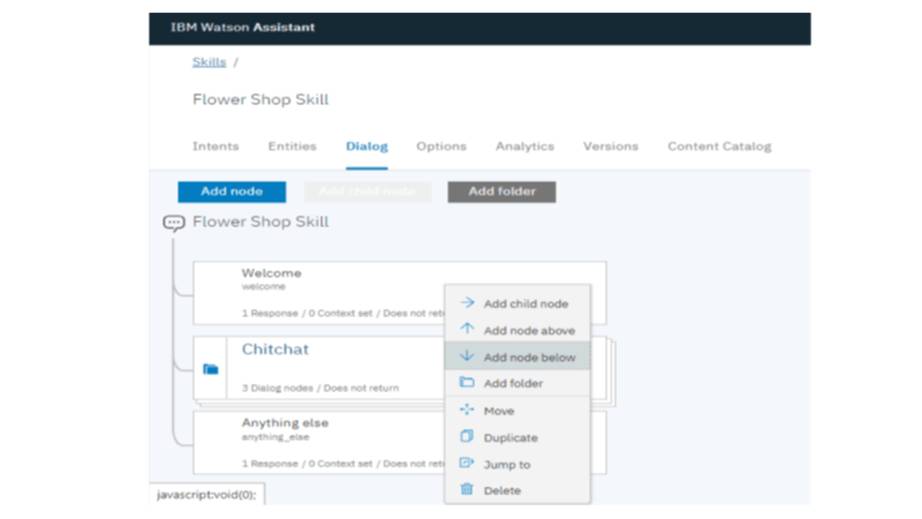Click the folder icon on Chitchat node
922x519 pixels.
pyautogui.click(x=210, y=369)
